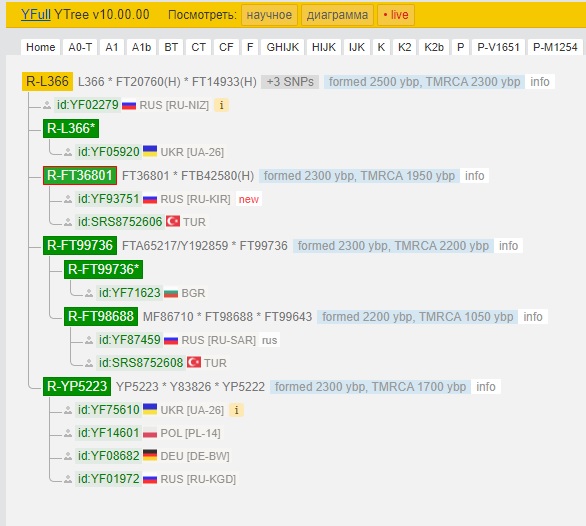Switch view to диаграмма
586x526 pixels.
pos(337,15)
